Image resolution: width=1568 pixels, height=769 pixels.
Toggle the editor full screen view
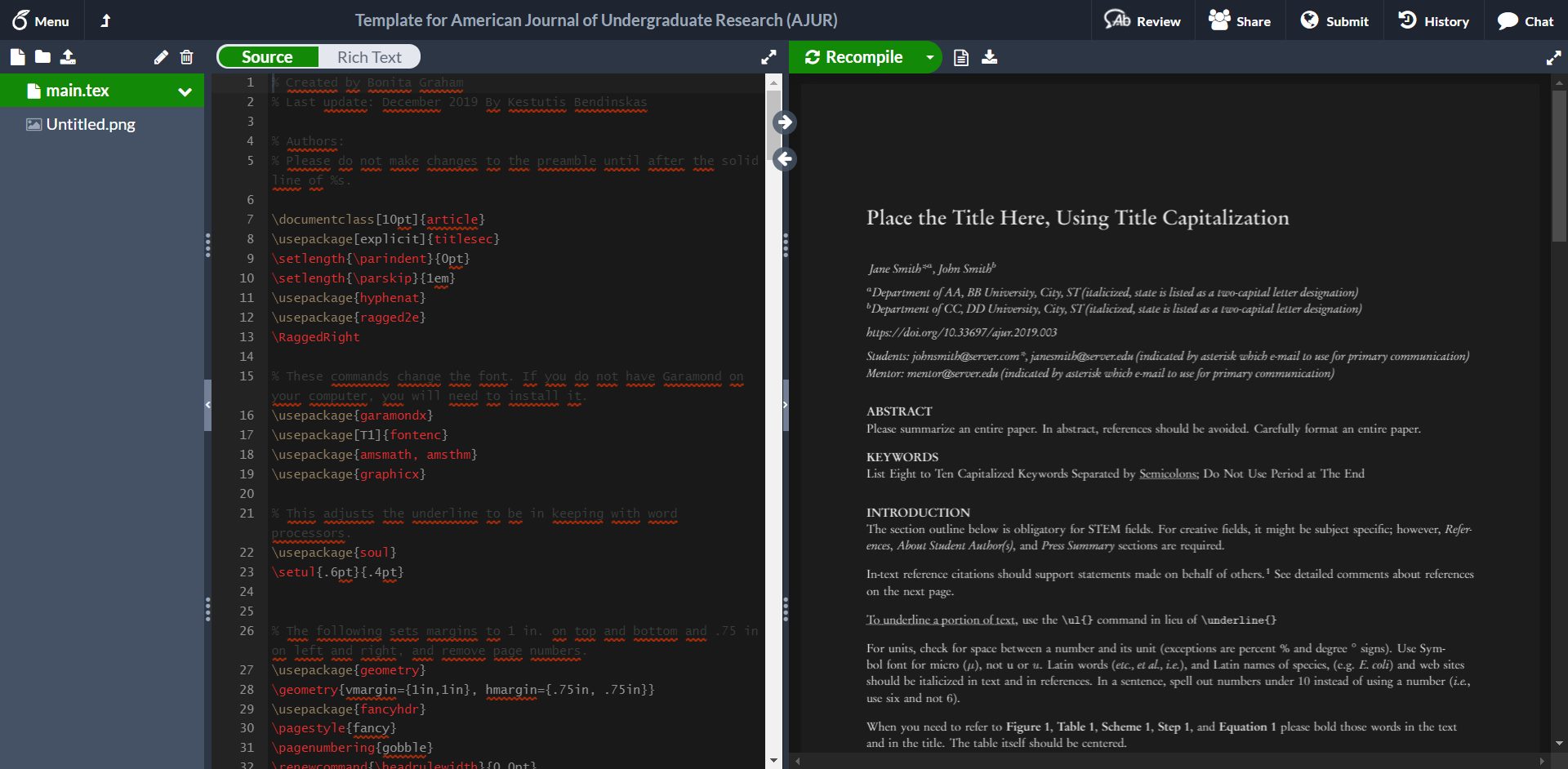coord(768,57)
